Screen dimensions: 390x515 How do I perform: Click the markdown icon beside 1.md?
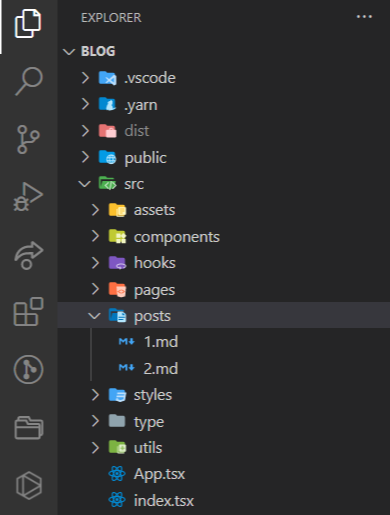127,342
